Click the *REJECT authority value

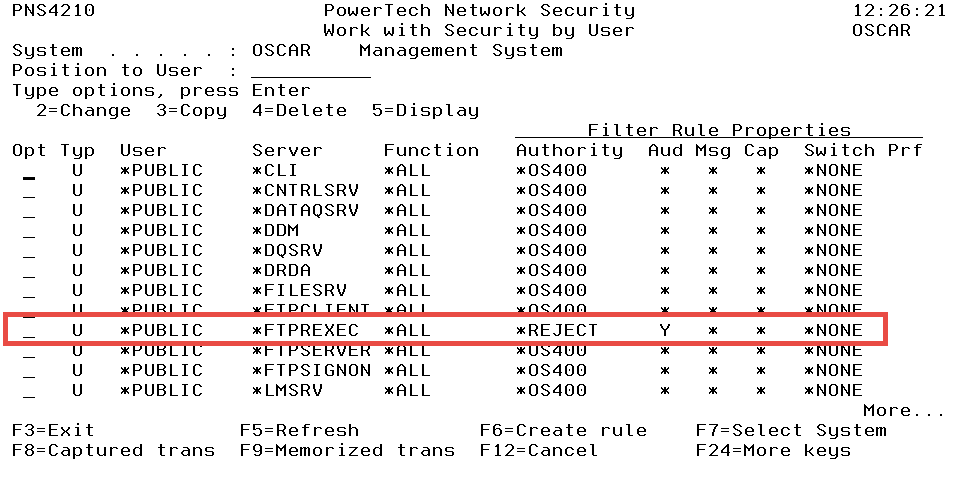(x=557, y=331)
